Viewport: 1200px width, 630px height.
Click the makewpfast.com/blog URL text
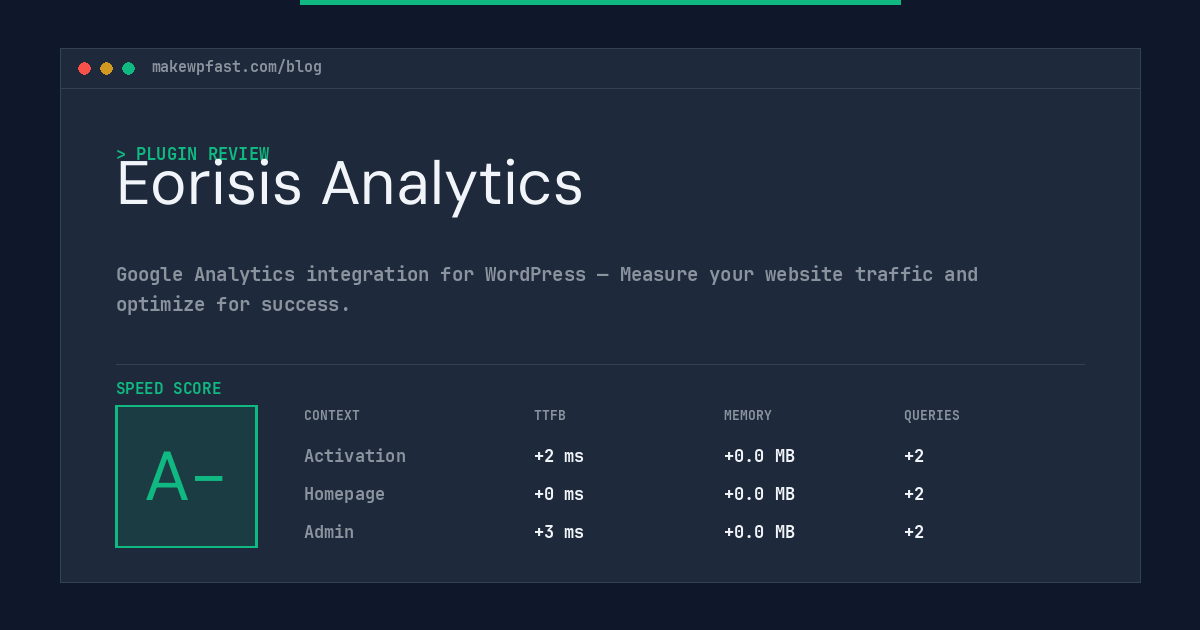[237, 67]
